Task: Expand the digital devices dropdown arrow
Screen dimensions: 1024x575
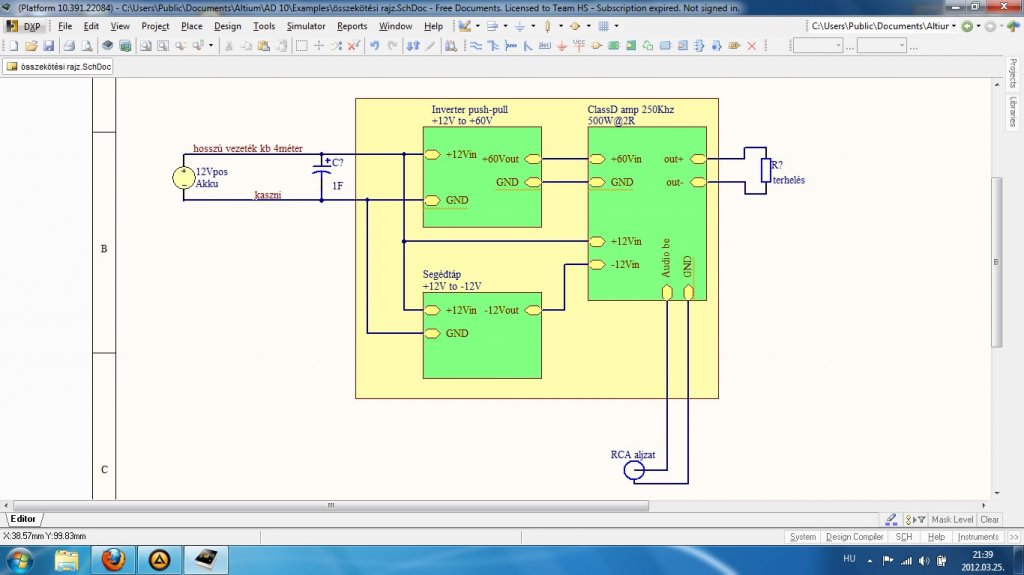Action: pos(560,26)
